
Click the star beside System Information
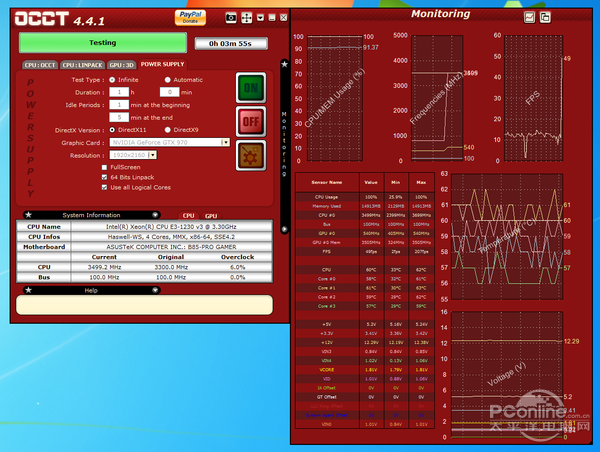pyautogui.click(x=28, y=214)
